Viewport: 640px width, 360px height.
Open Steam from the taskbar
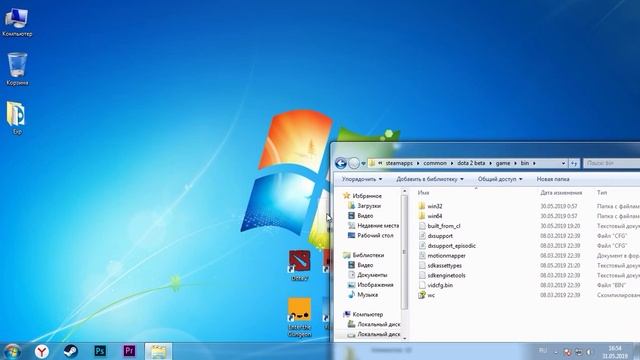pyautogui.click(x=71, y=351)
